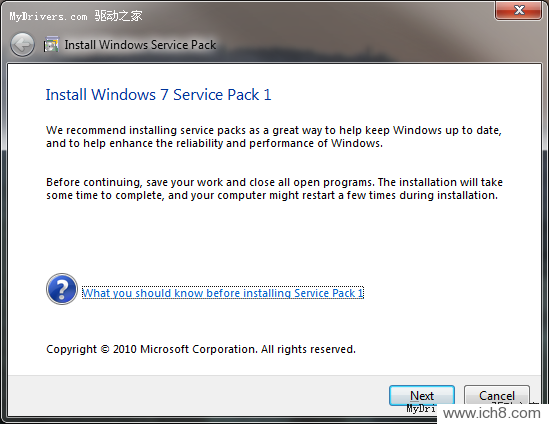
Task: Click the 'Install Windows 7 Service Pack 1' heading
Action: [159, 95]
